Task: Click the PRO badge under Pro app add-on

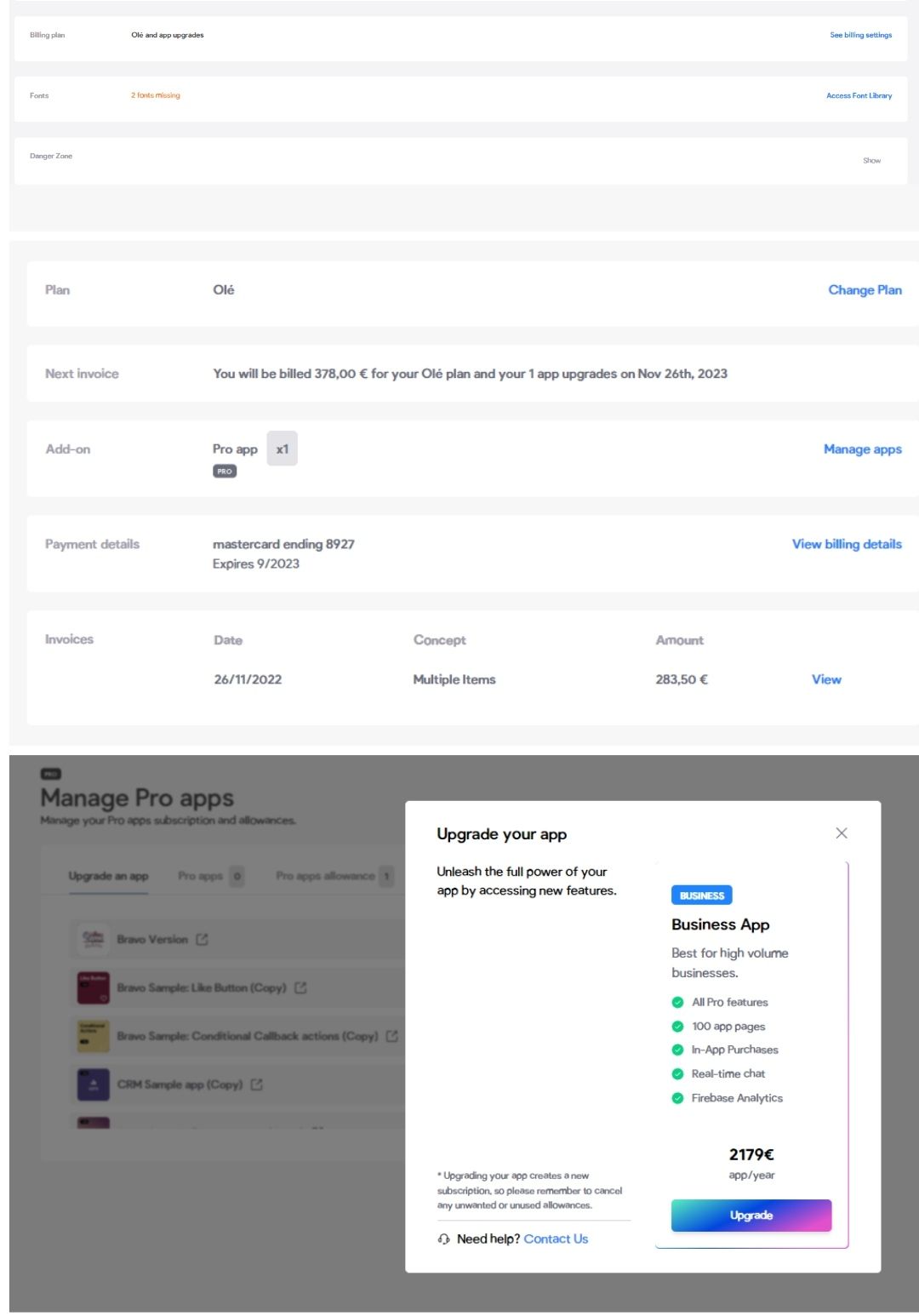Action: click(x=225, y=472)
